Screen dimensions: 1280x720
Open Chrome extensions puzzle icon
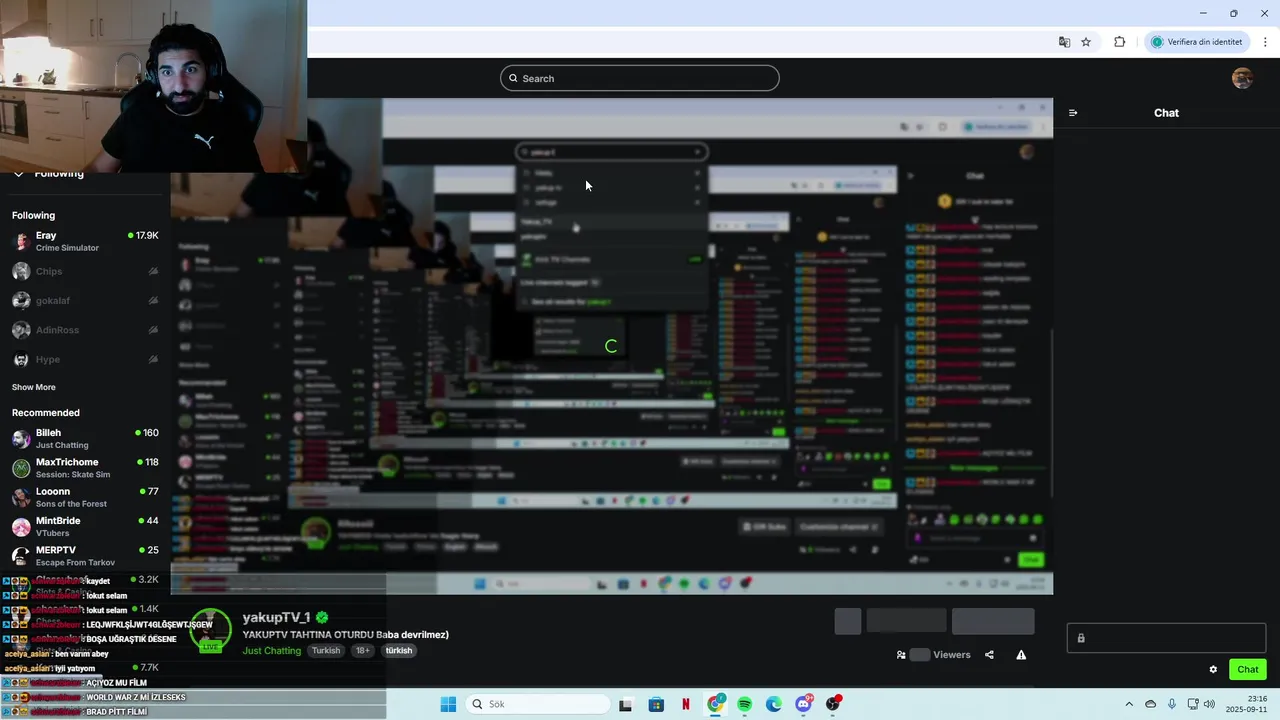[x=1119, y=42]
